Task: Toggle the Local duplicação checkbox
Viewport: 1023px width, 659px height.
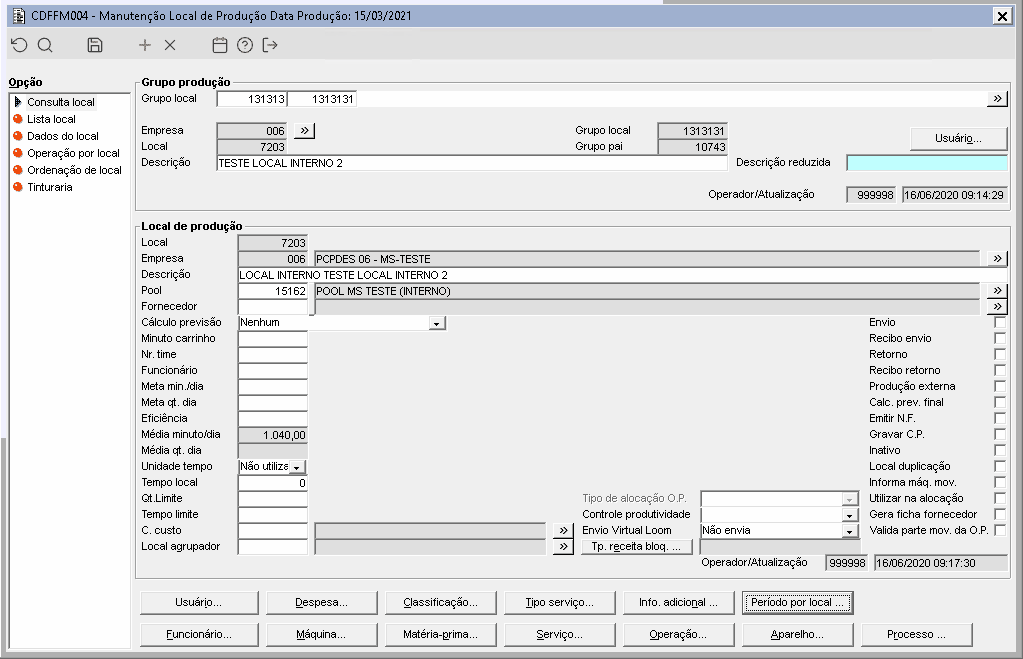Action: (x=1000, y=466)
